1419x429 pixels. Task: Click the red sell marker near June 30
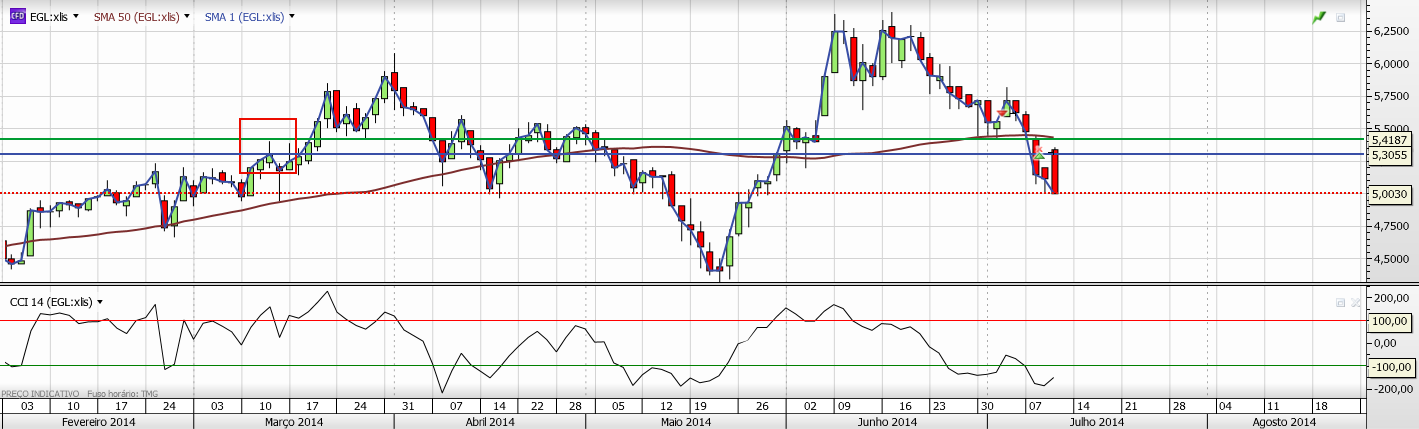(x=1002, y=113)
